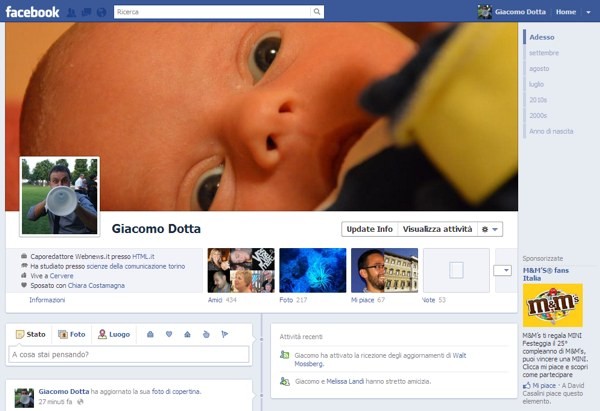
Task: Open Melissa Landi link in recent activity
Action: [345, 381]
